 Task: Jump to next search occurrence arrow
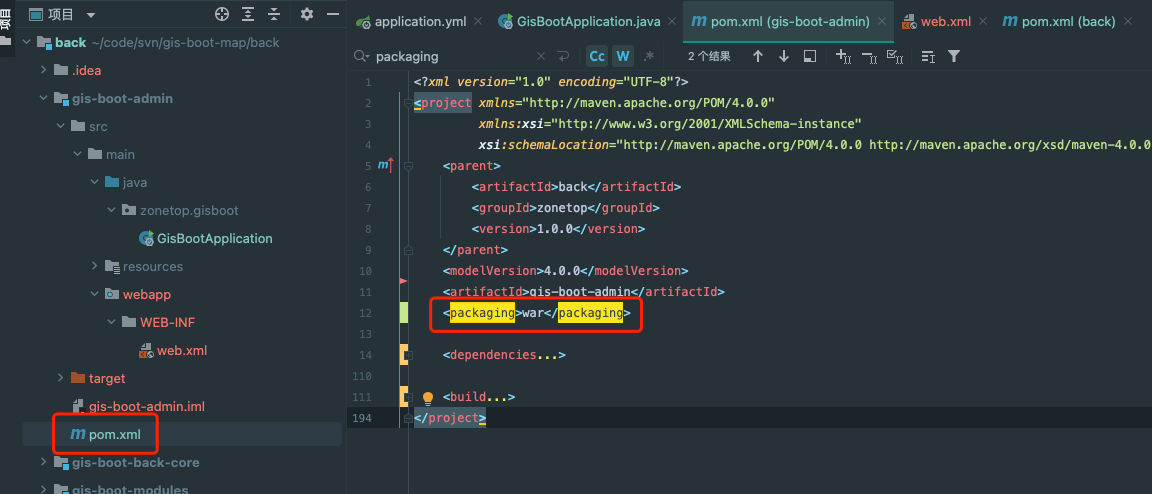pos(783,56)
